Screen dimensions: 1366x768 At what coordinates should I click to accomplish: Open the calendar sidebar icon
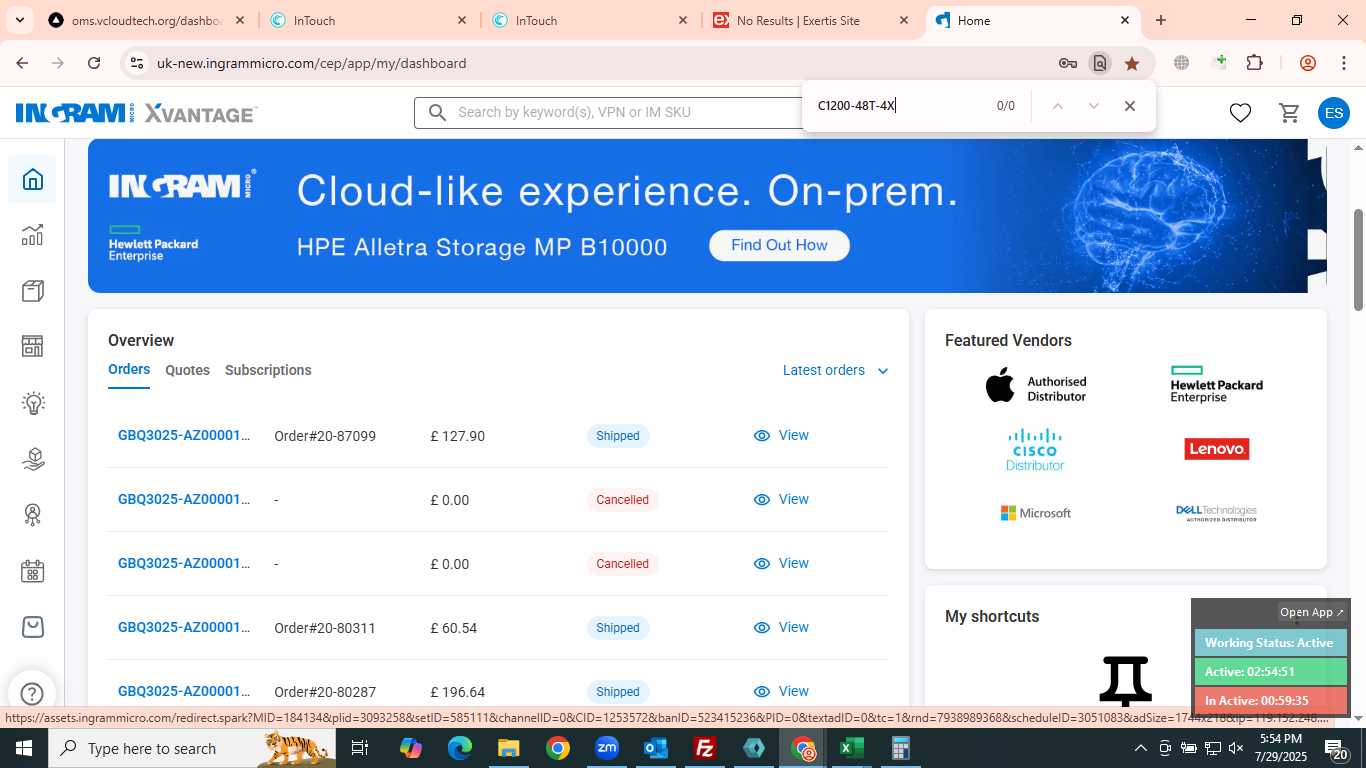(33, 571)
